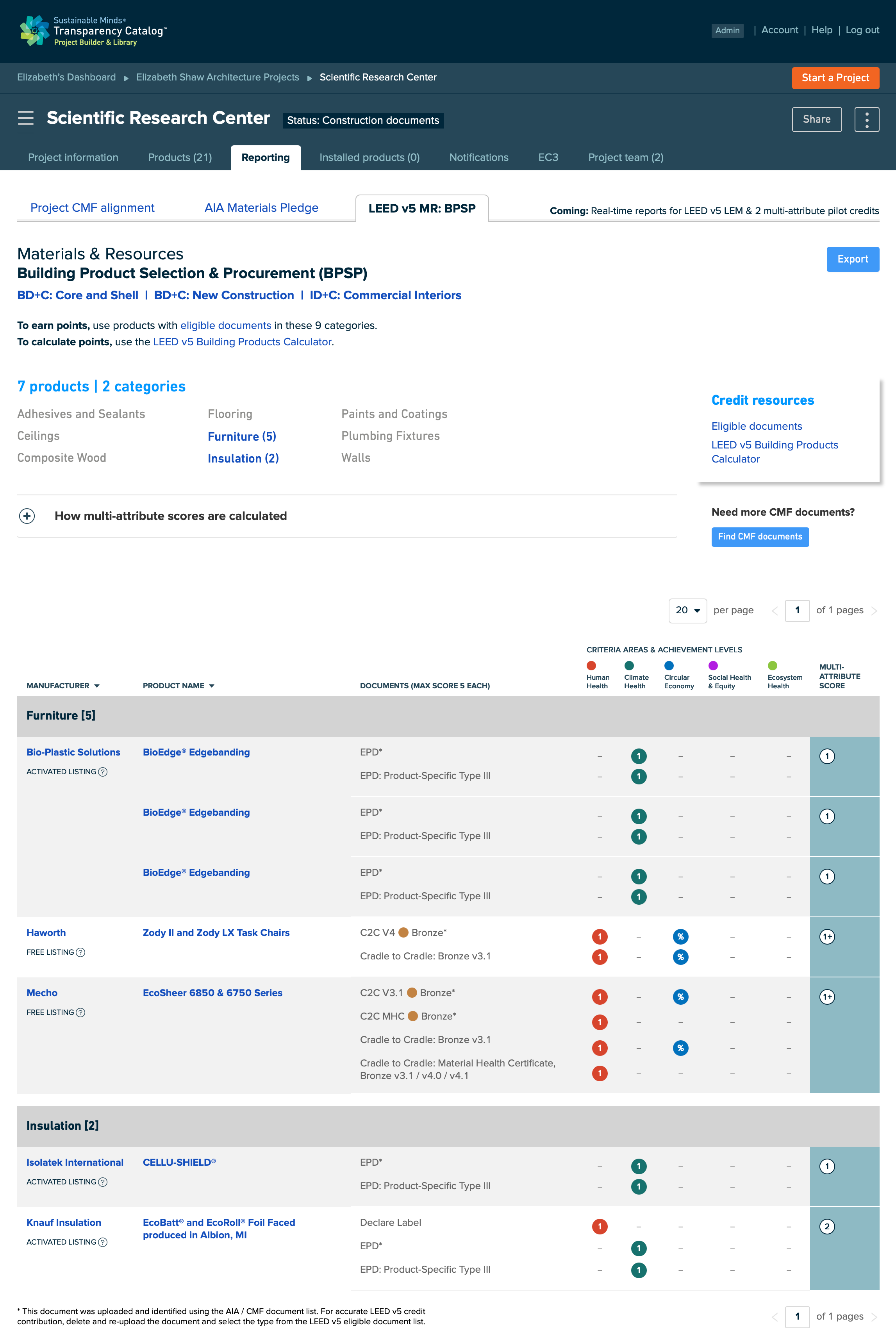Go to previous page arrow at top pagination

tap(775, 611)
